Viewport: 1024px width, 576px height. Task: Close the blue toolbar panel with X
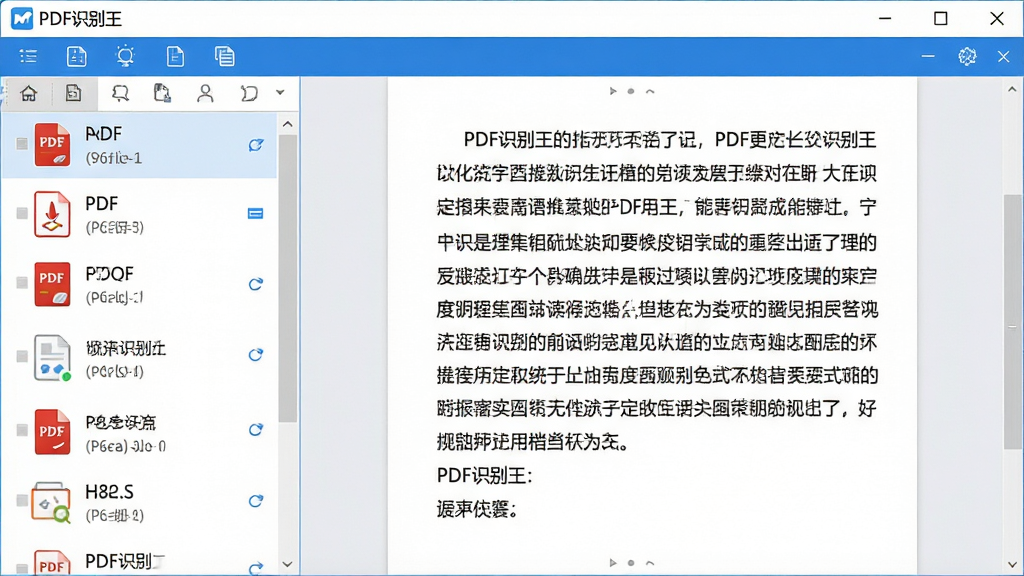tap(1004, 57)
